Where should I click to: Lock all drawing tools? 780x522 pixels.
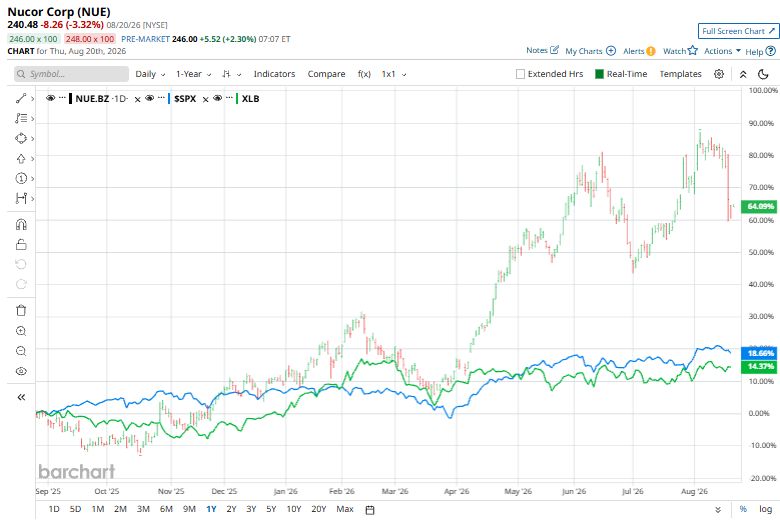[21, 244]
